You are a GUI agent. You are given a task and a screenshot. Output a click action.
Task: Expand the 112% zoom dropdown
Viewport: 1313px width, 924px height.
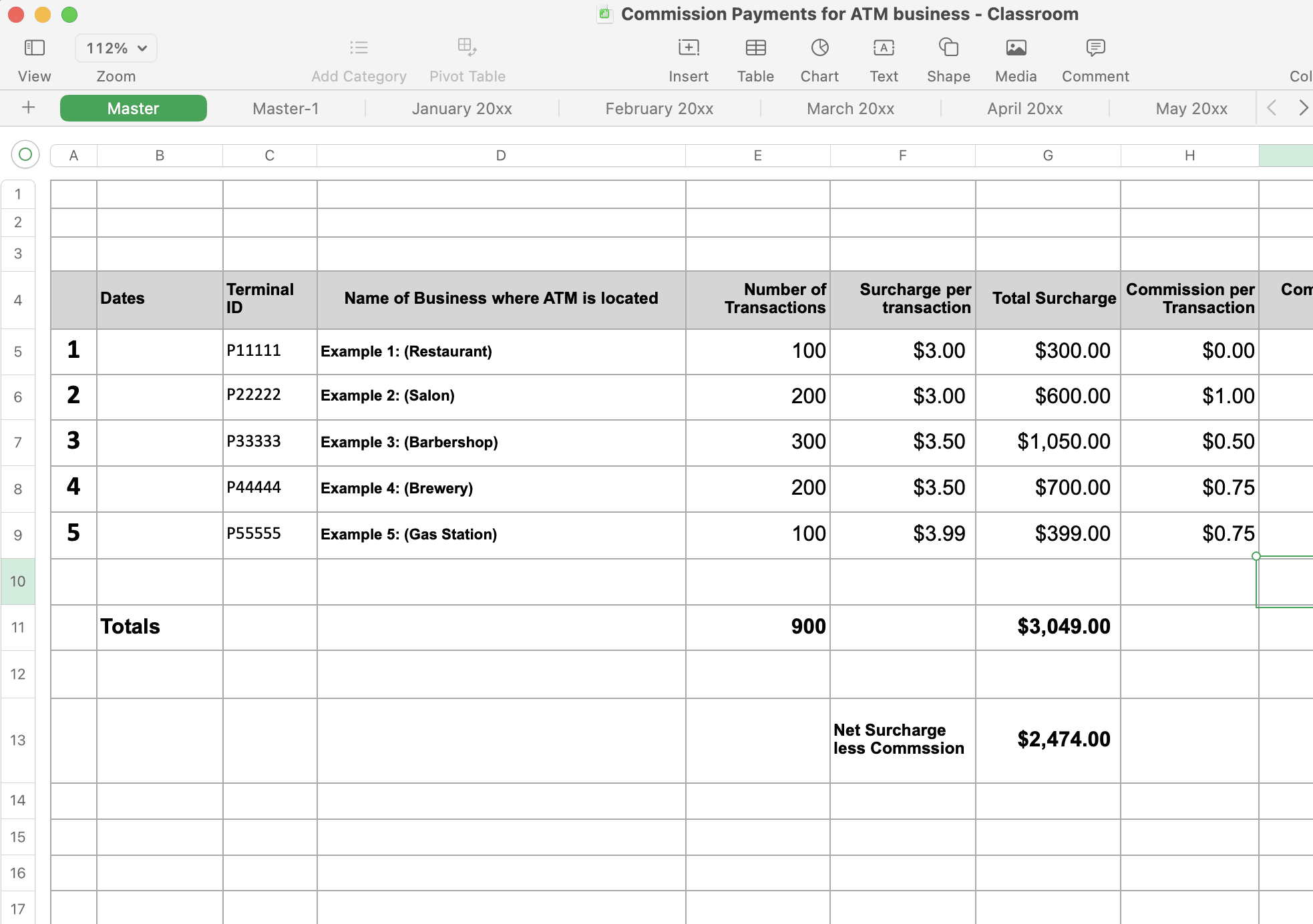116,48
